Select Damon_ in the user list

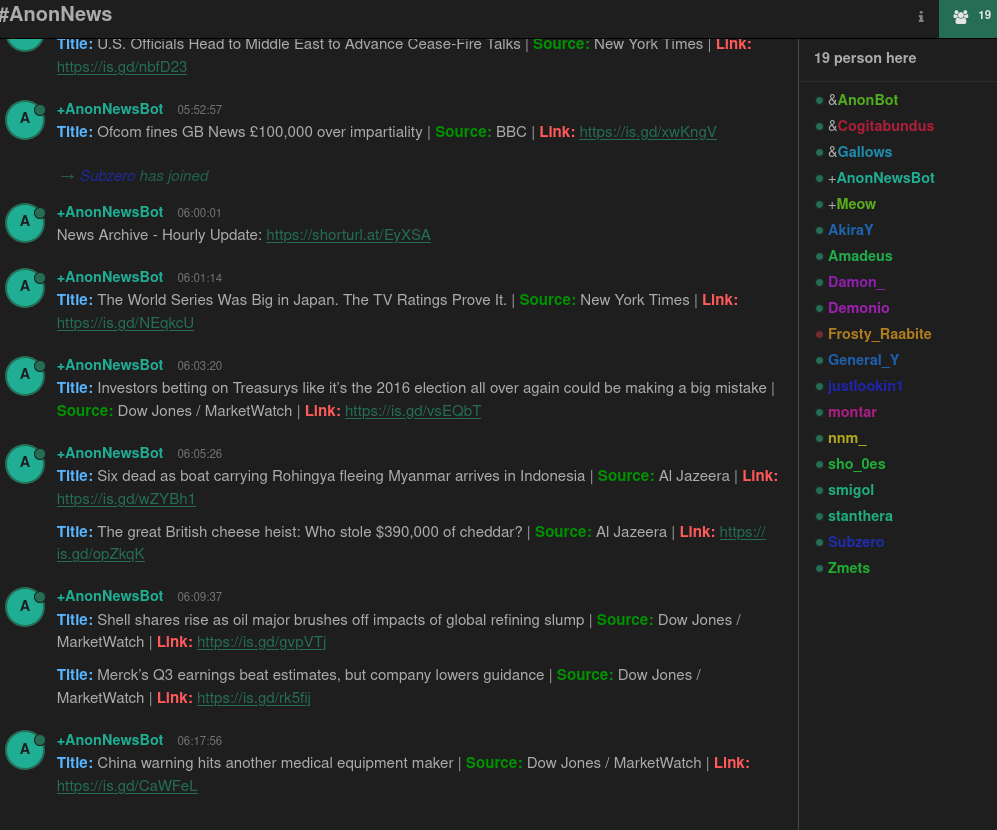[856, 282]
